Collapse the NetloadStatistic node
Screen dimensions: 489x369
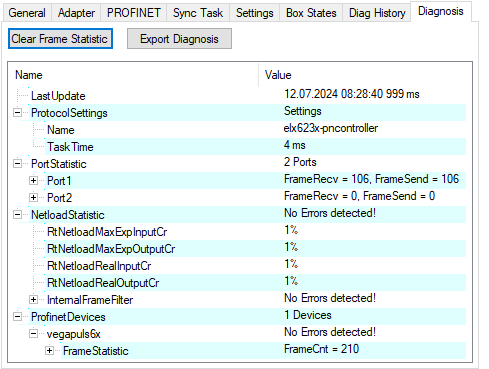coord(17,215)
